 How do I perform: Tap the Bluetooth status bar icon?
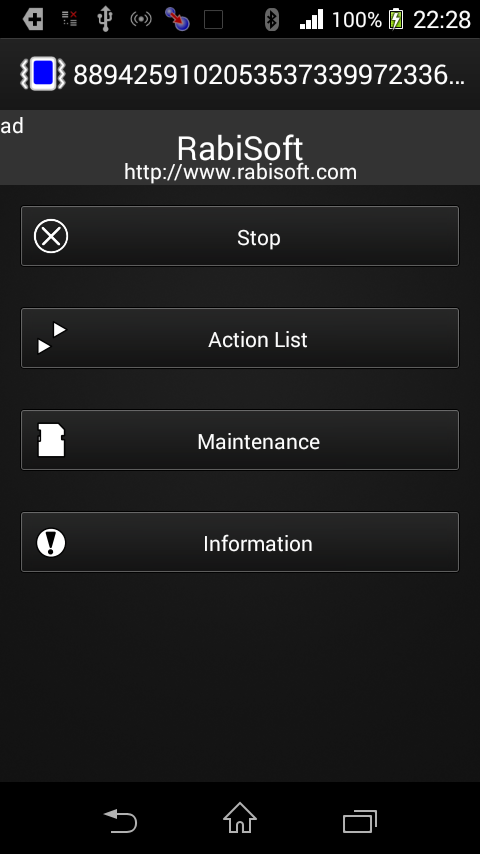click(x=271, y=20)
